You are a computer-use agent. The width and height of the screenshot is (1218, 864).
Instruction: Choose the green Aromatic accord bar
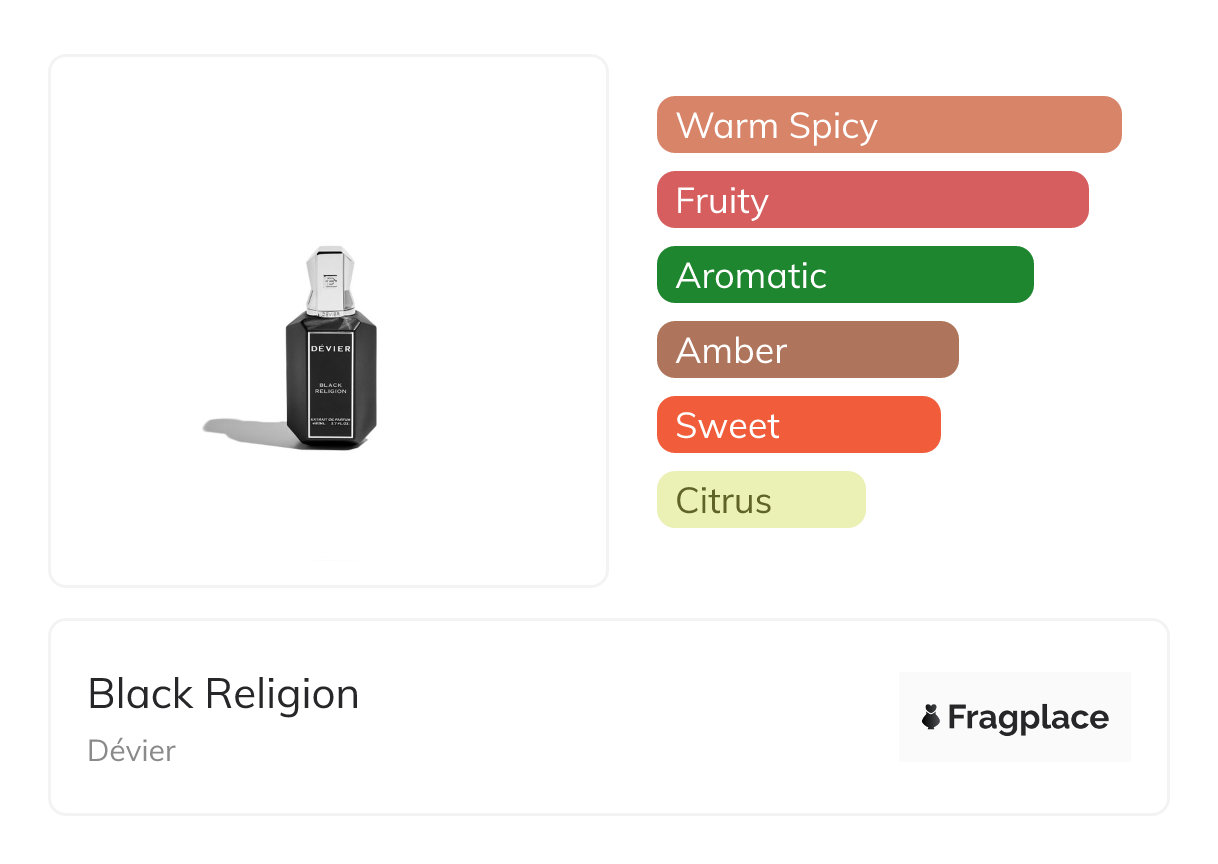pyautogui.click(x=844, y=275)
